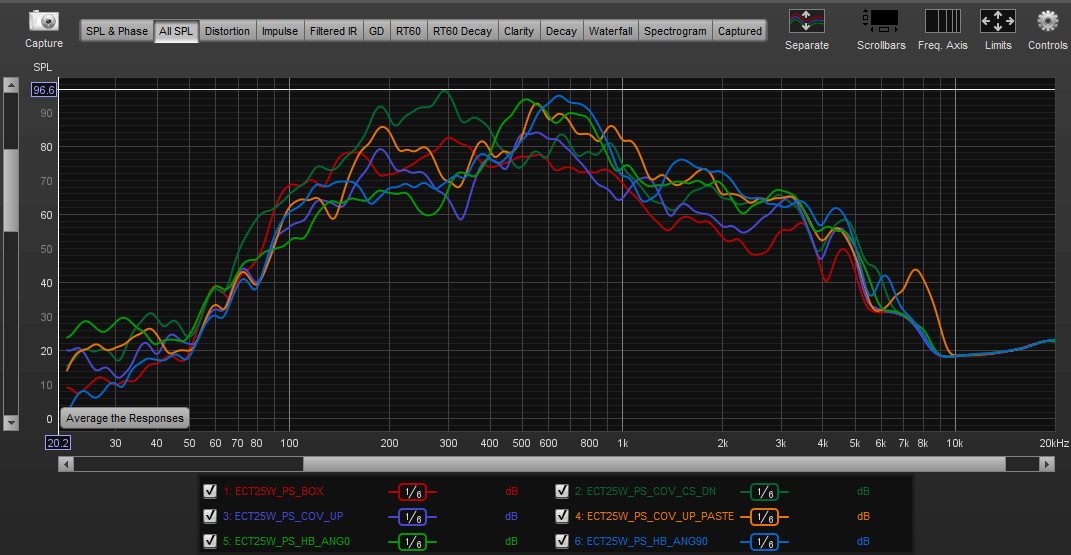Screen dimensions: 1071x555
Task: Click the ECT25W_PS_BOX trace label
Action: click(x=273, y=492)
